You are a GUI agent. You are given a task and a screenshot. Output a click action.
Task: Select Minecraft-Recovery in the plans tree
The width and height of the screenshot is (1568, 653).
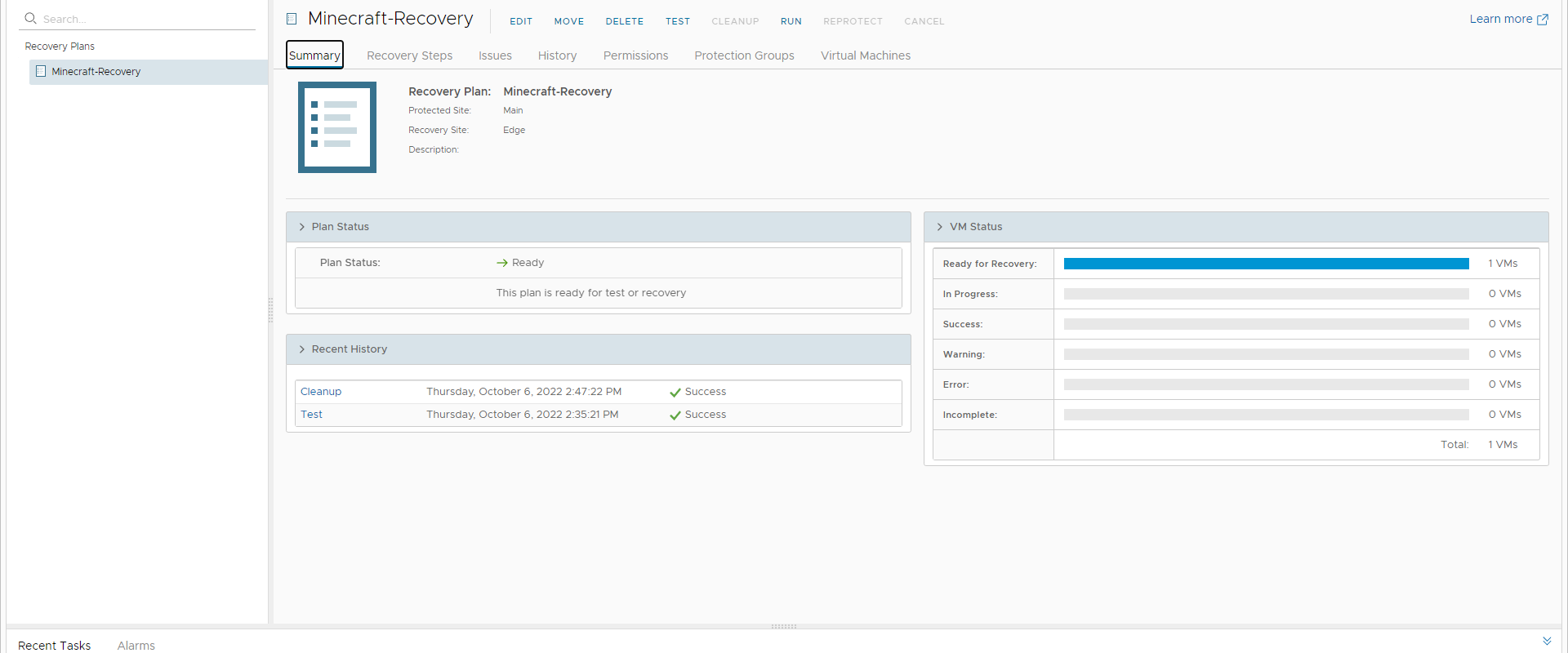click(x=149, y=72)
